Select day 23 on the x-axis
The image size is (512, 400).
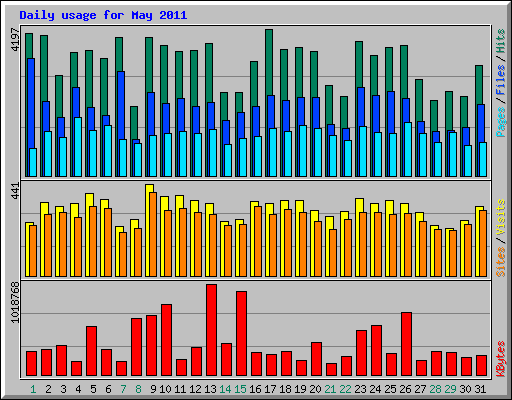(x=360, y=389)
